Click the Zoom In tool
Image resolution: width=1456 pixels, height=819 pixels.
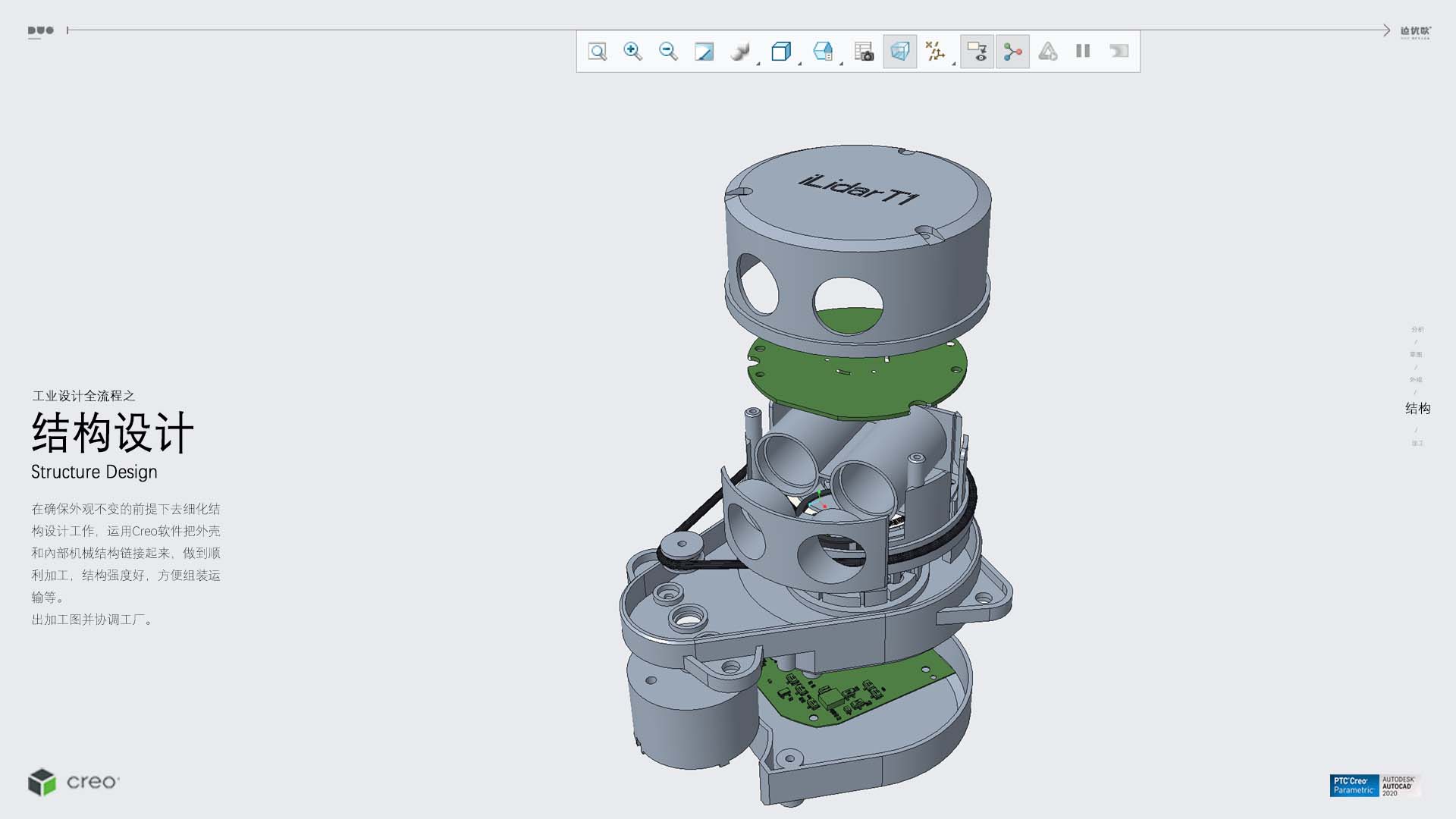point(632,52)
